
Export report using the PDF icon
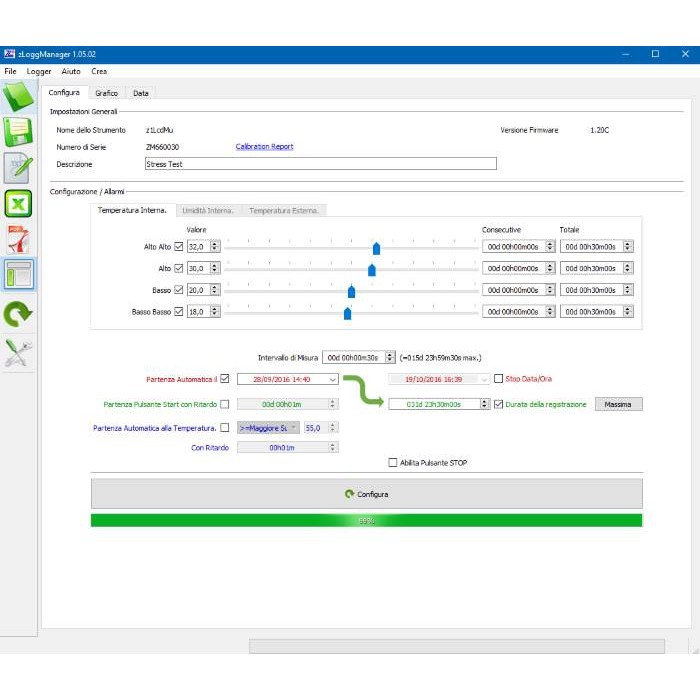(18, 239)
